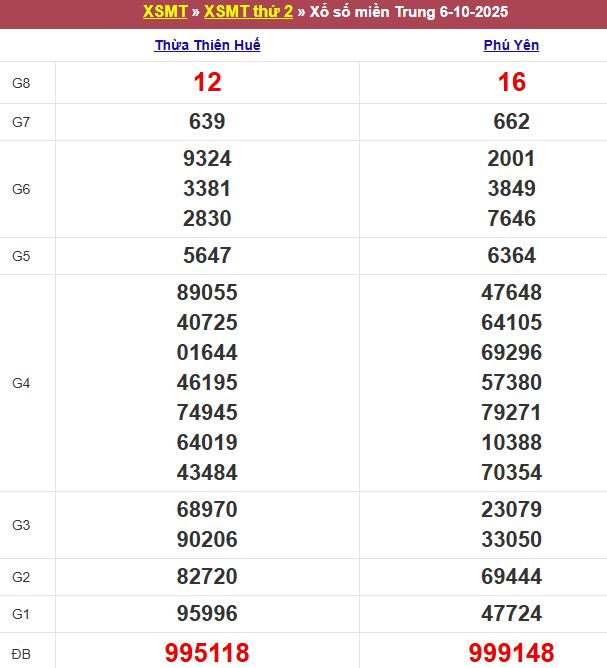Select the G3 number 68970

207,509
